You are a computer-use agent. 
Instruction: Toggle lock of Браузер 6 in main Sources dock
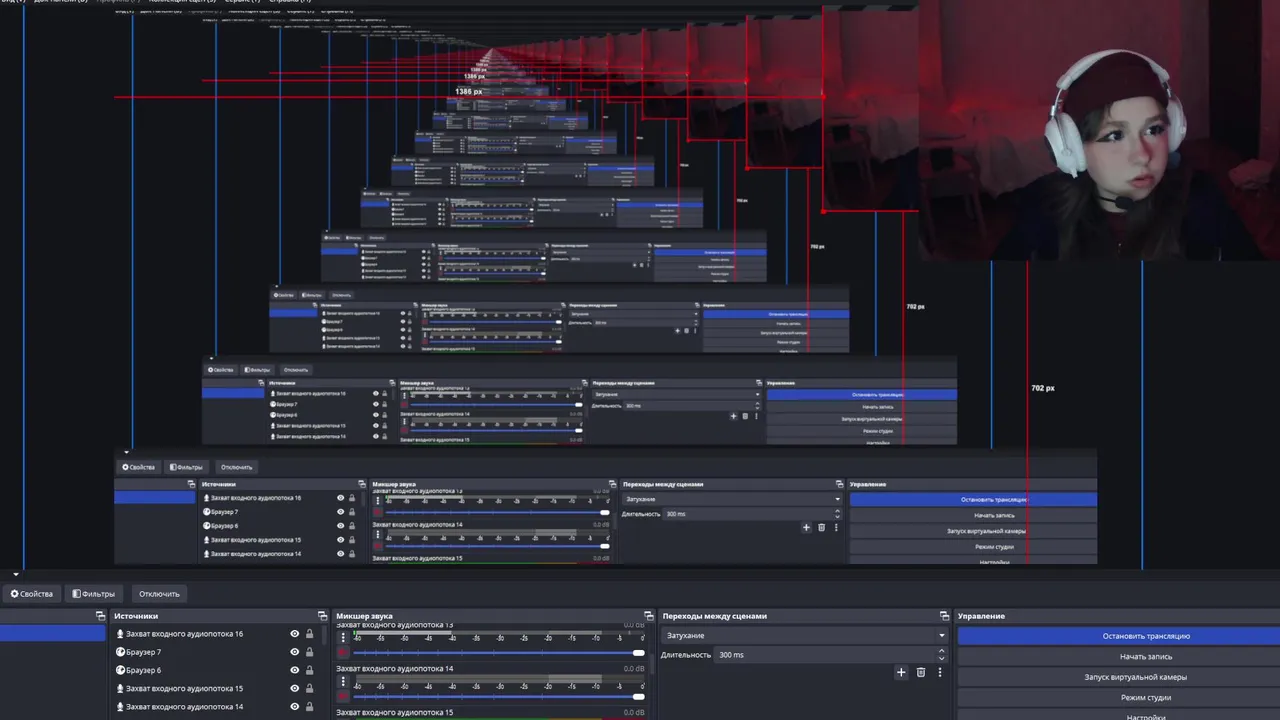point(309,670)
